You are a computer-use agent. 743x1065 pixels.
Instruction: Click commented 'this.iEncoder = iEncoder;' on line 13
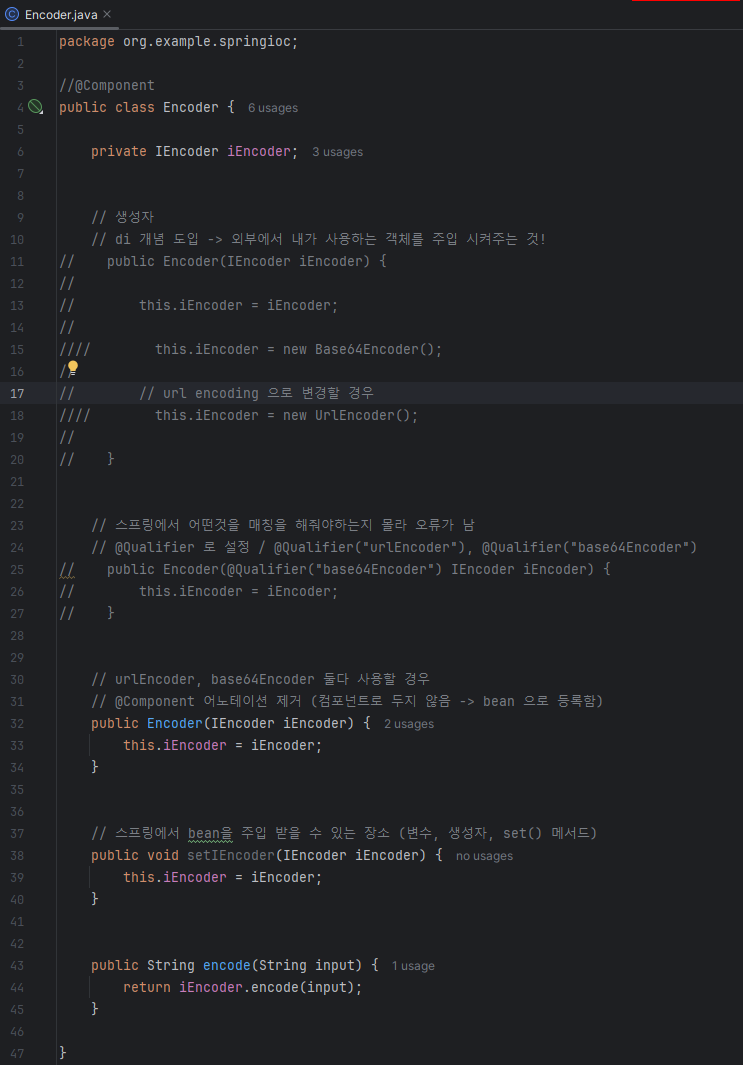(238, 306)
